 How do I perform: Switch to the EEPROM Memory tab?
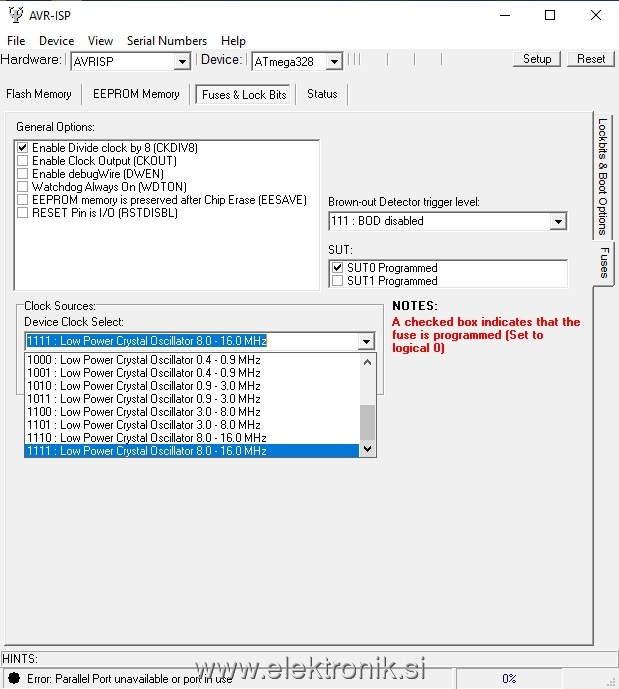point(136,94)
